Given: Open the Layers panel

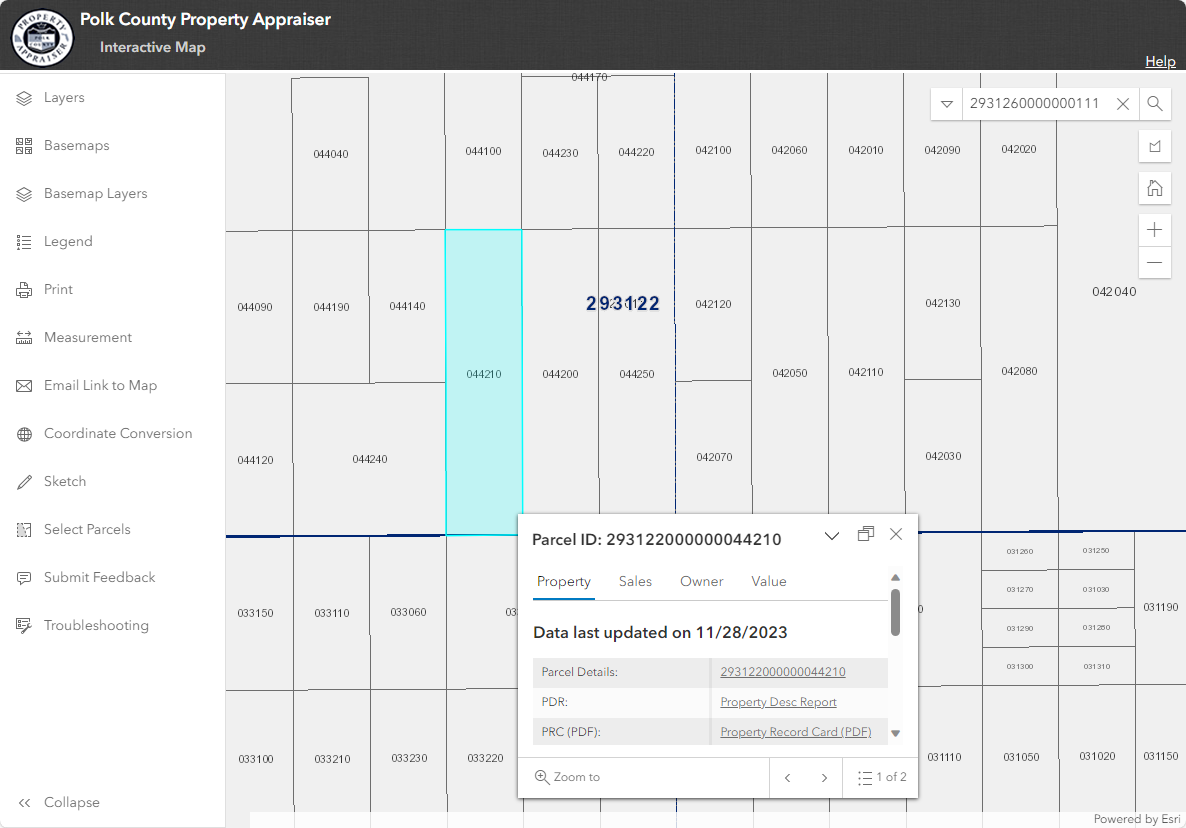Looking at the screenshot, I should (x=63, y=97).
